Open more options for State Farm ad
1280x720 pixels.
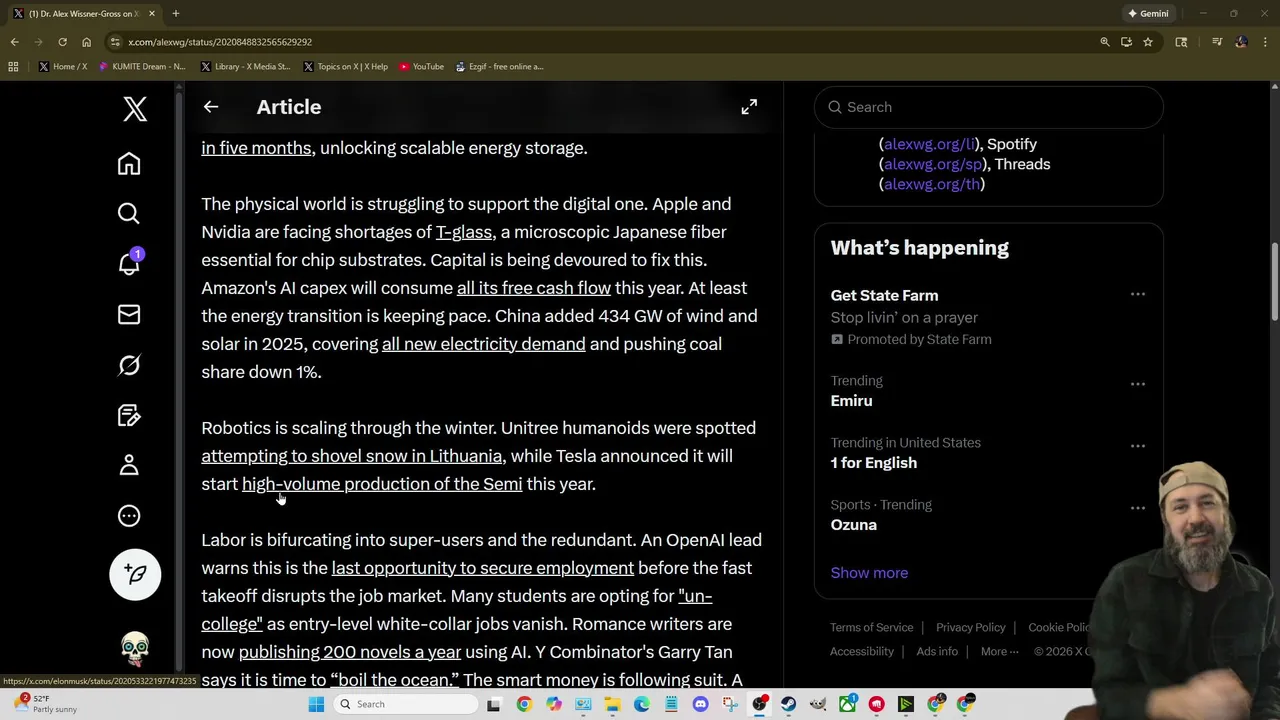coord(1138,295)
